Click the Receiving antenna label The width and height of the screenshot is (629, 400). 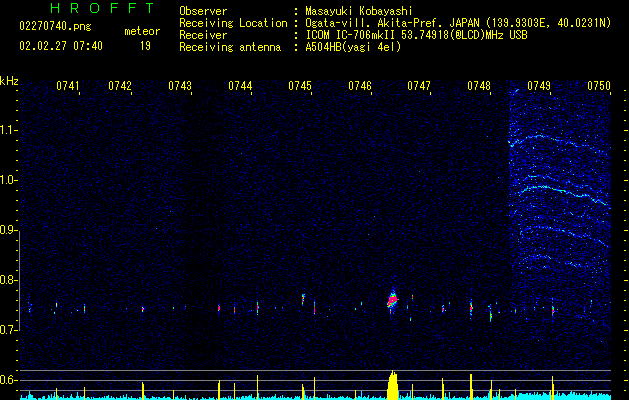click(230, 47)
